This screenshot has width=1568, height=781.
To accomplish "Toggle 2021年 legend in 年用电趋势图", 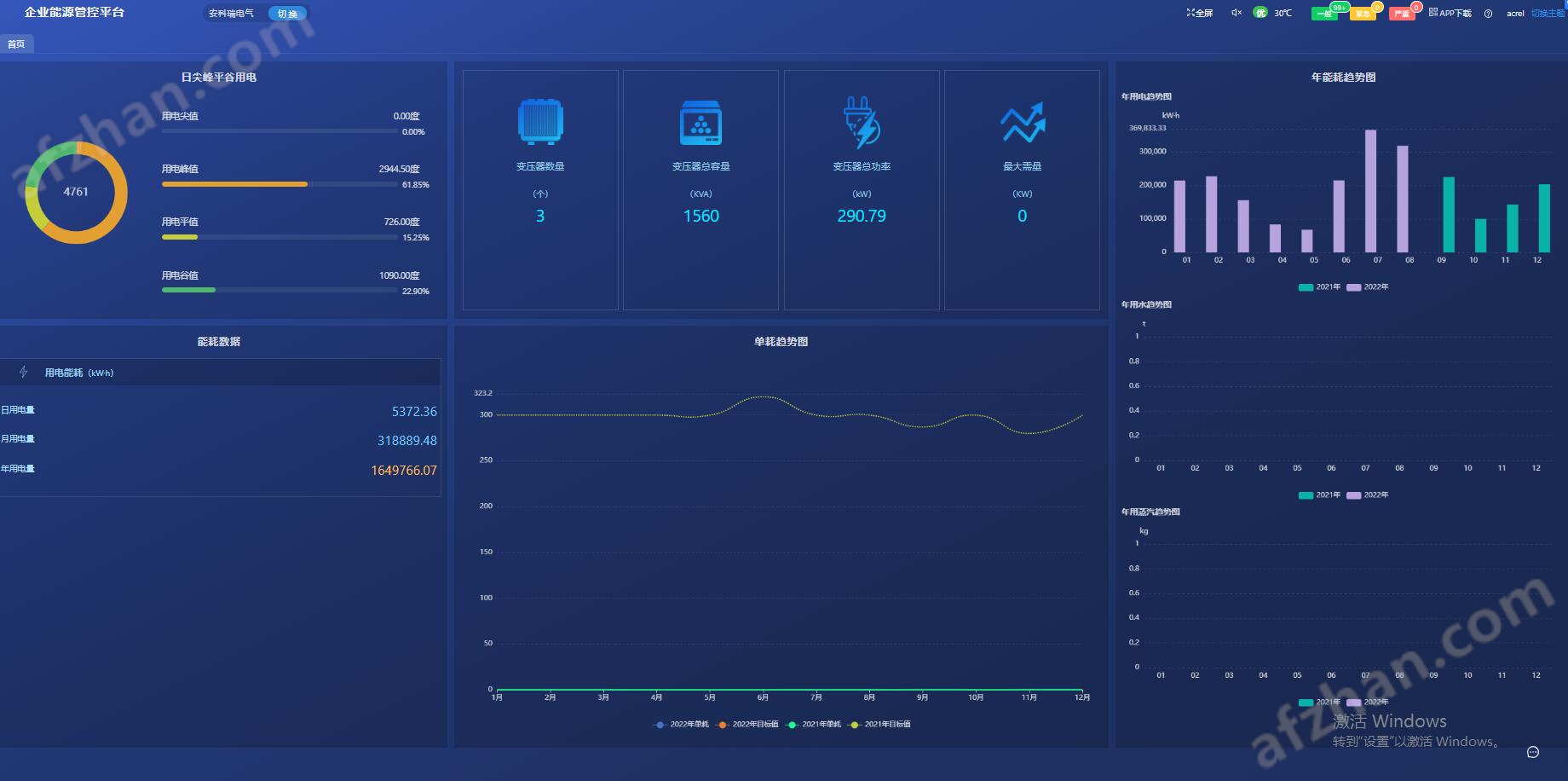I will 1319,287.
